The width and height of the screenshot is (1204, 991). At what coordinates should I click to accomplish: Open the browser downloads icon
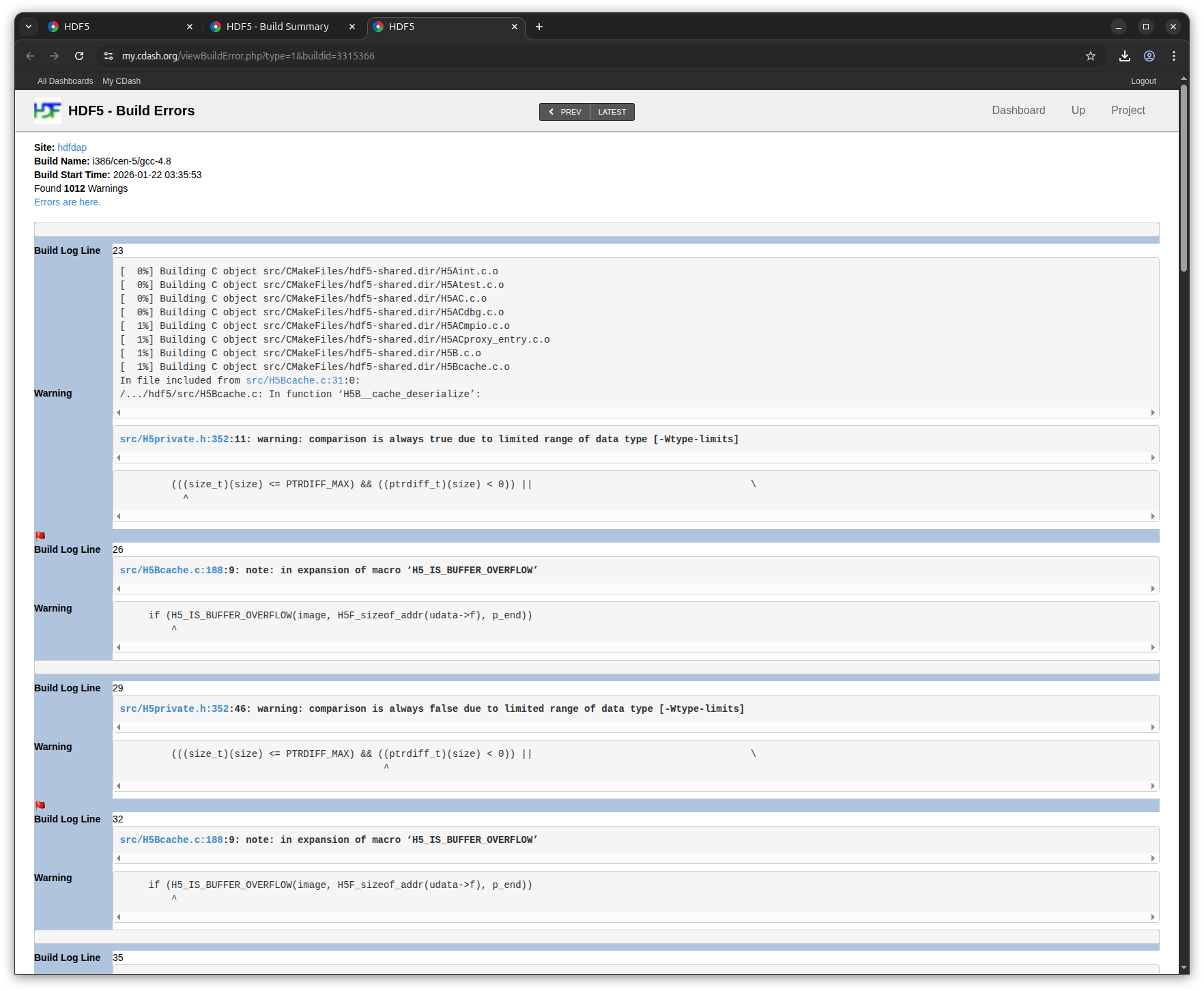pyautogui.click(x=1125, y=56)
